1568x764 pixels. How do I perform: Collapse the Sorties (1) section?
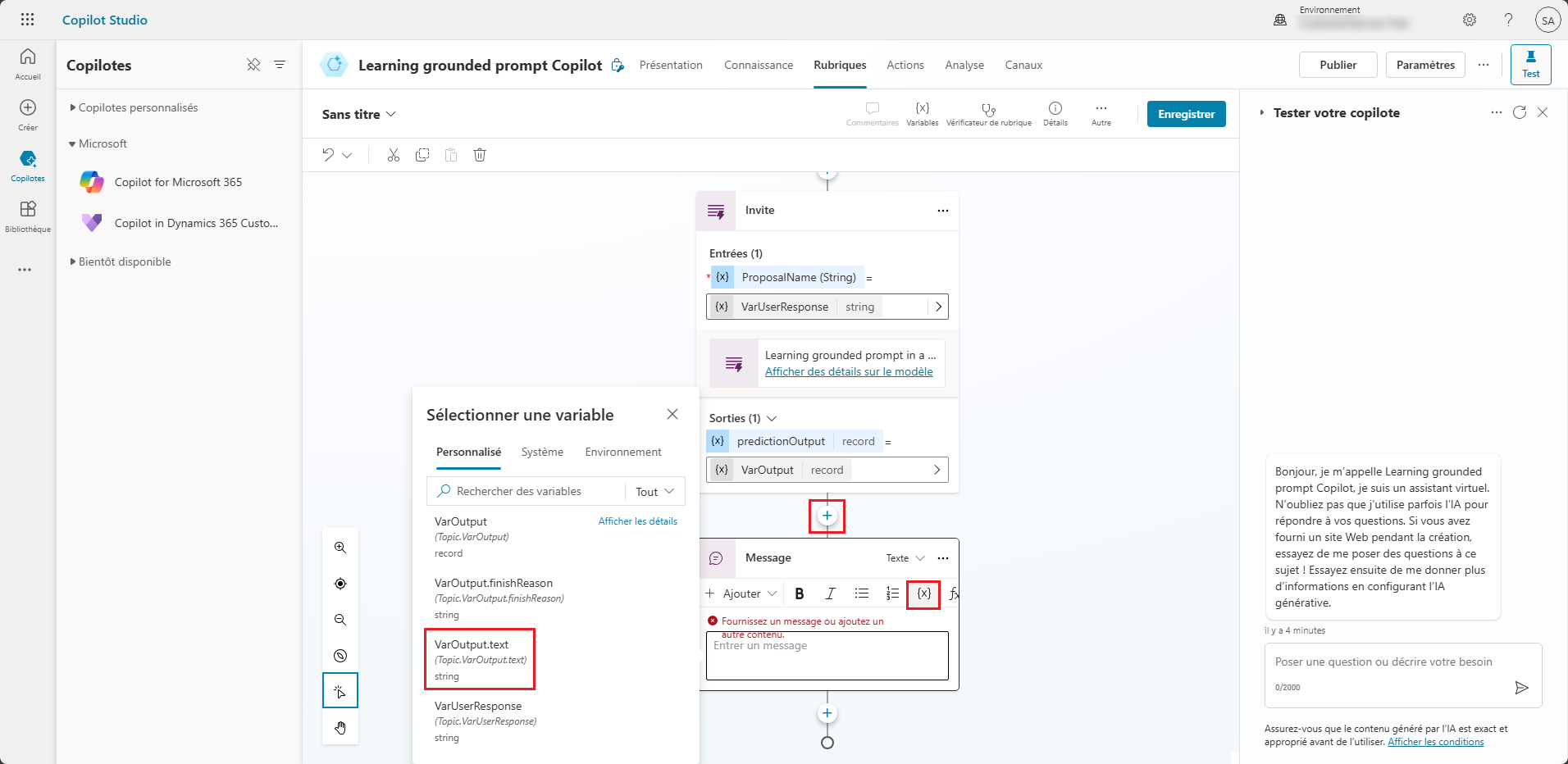click(x=772, y=418)
